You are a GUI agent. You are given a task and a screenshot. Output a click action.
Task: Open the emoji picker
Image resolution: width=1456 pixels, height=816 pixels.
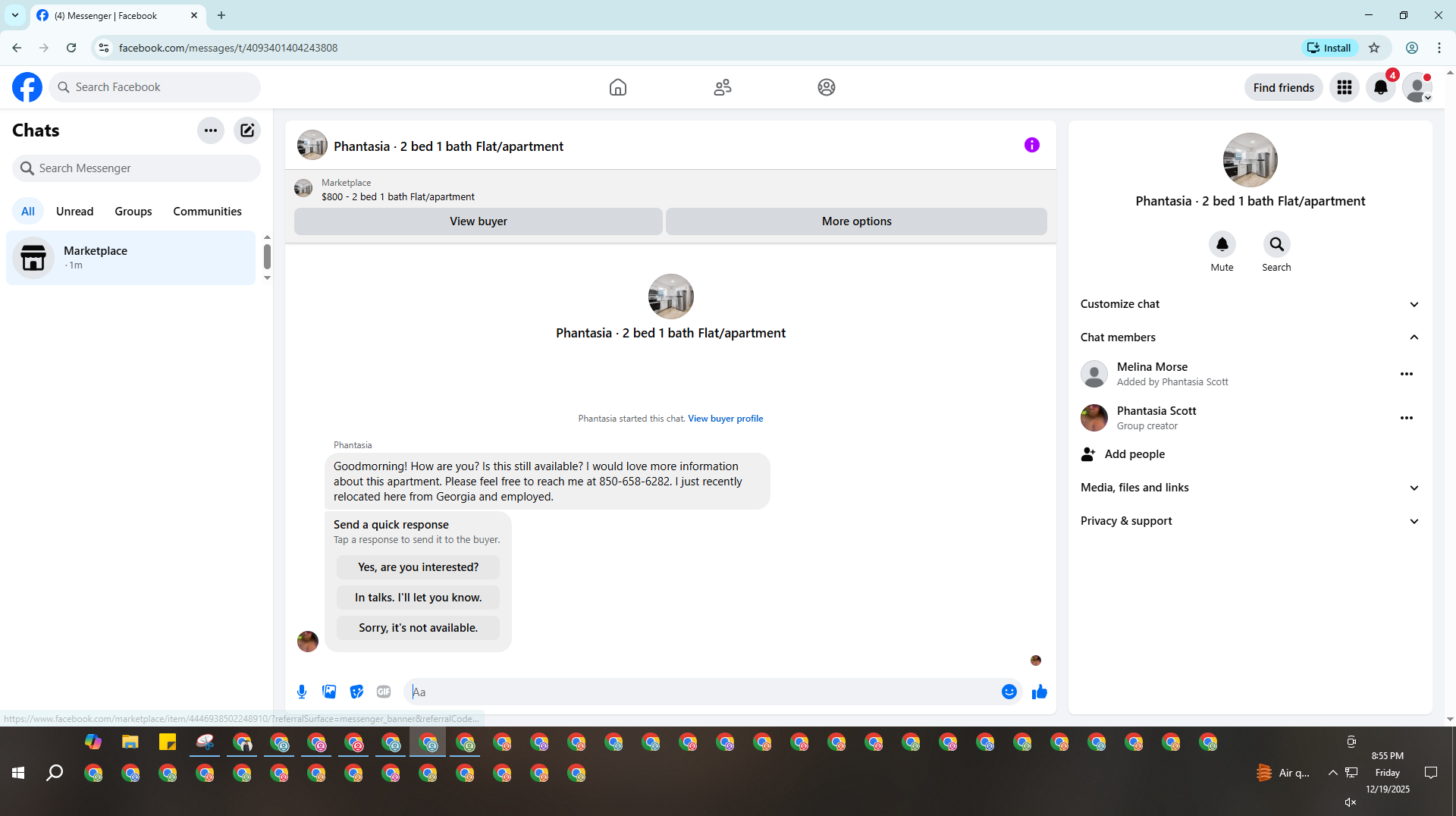click(x=1009, y=692)
